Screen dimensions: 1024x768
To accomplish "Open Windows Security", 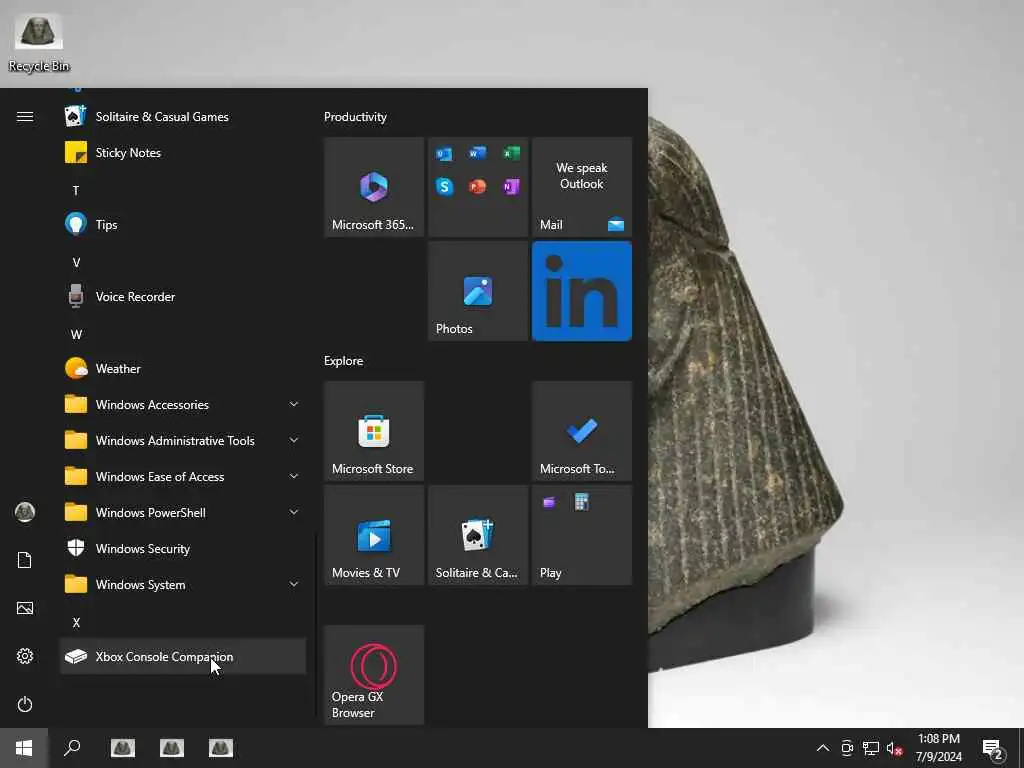I will [183, 549].
